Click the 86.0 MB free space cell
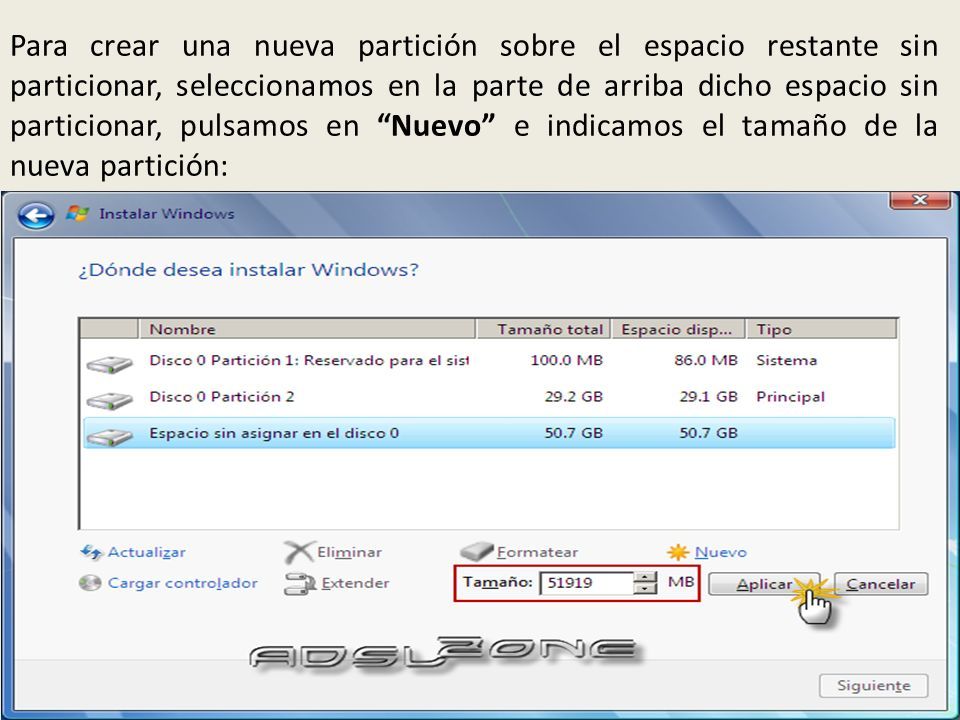The height and width of the screenshot is (720, 960). point(706,361)
